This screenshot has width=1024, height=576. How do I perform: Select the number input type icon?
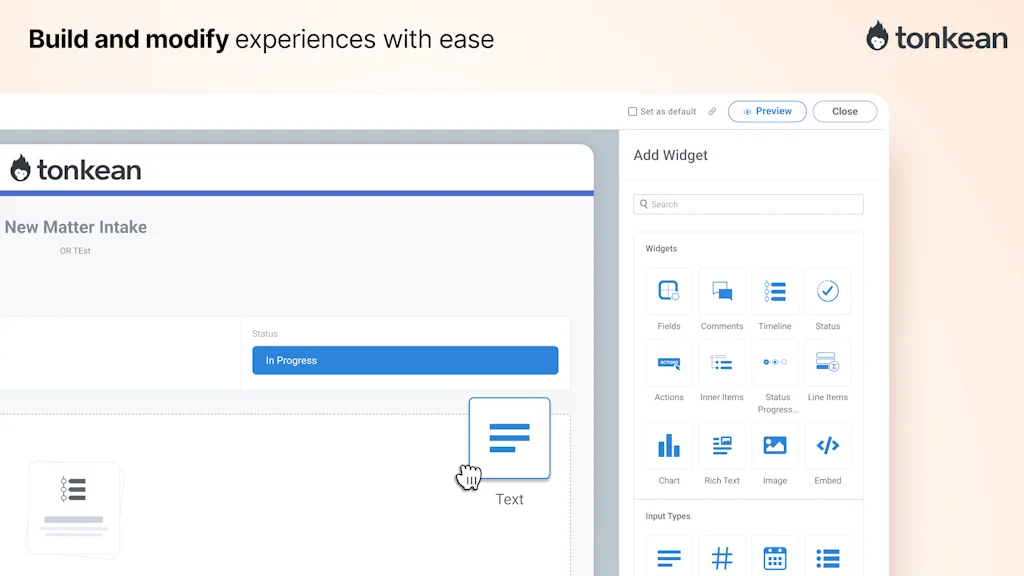(x=722, y=558)
